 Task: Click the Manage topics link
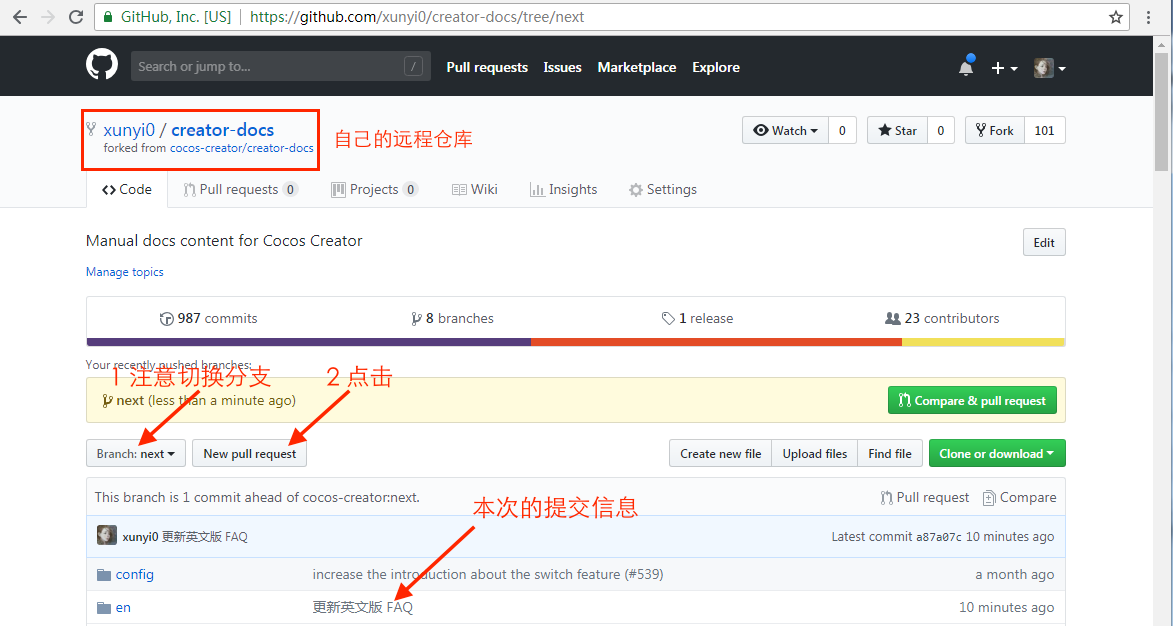coord(125,272)
